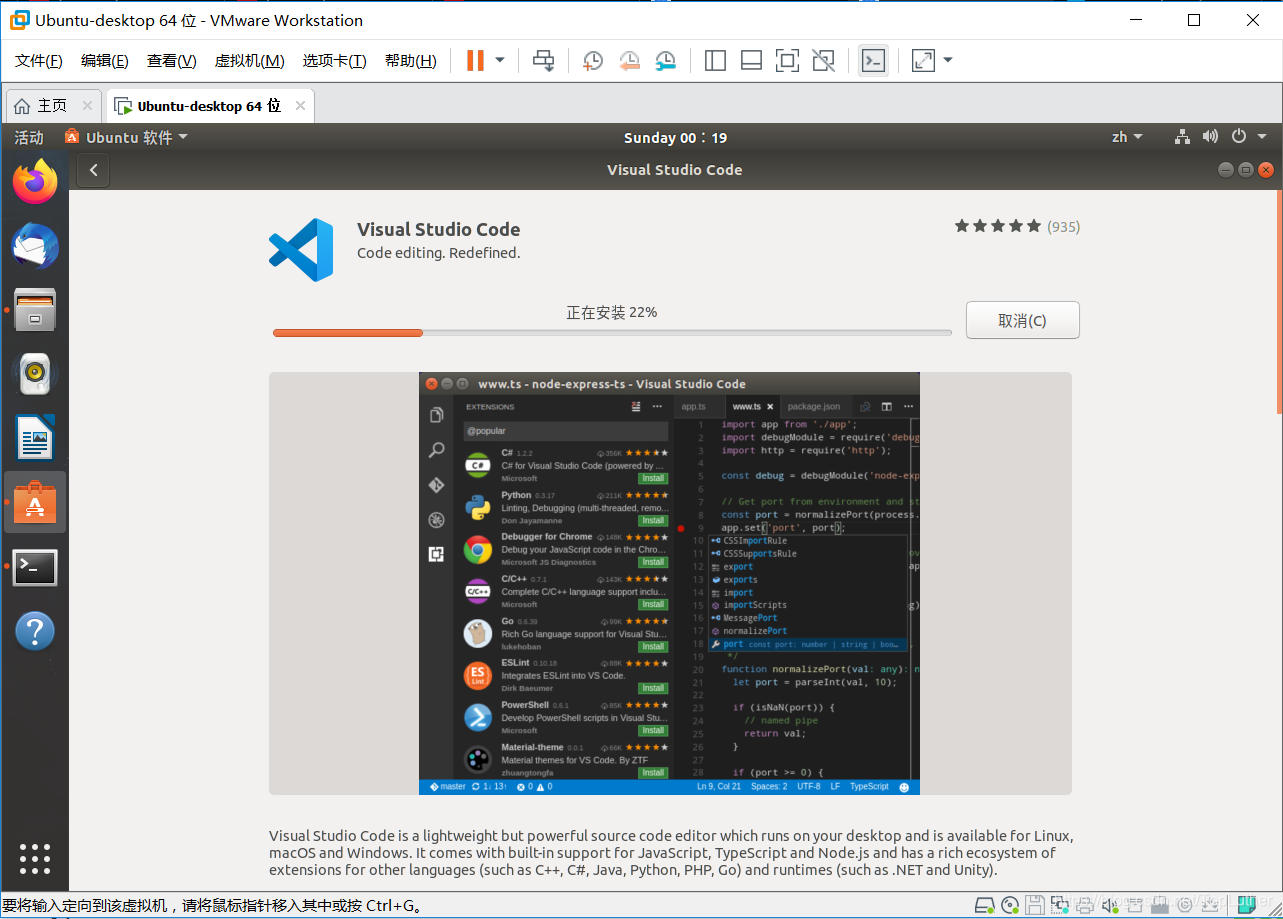Screen dimensions: 1283x919
Task: Expand the system menu arrow beside the power icon
Action: (x=1261, y=137)
